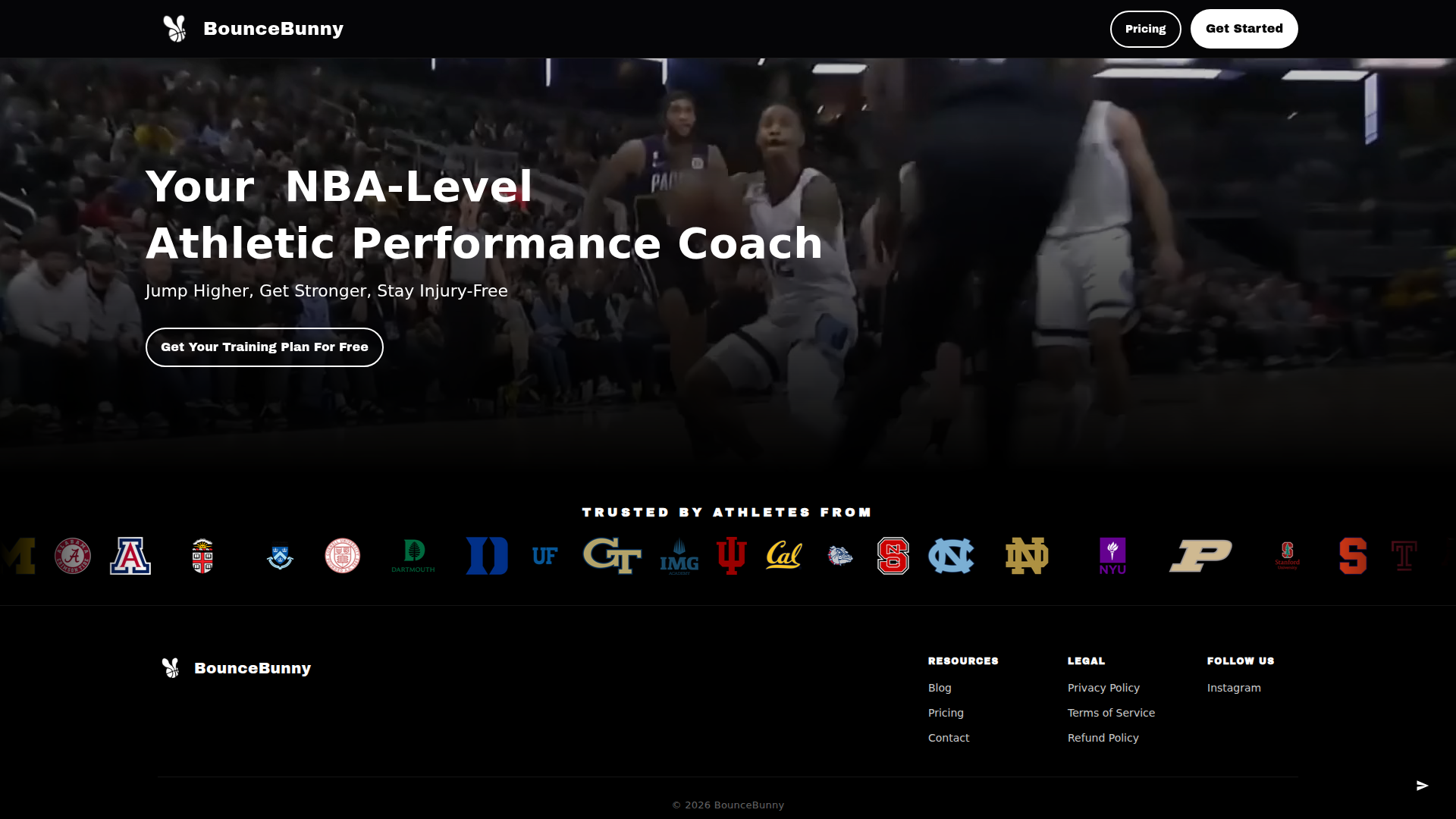Visit the Instagram link under Follow Us
Viewport: 1456px width, 819px height.
click(x=1234, y=688)
